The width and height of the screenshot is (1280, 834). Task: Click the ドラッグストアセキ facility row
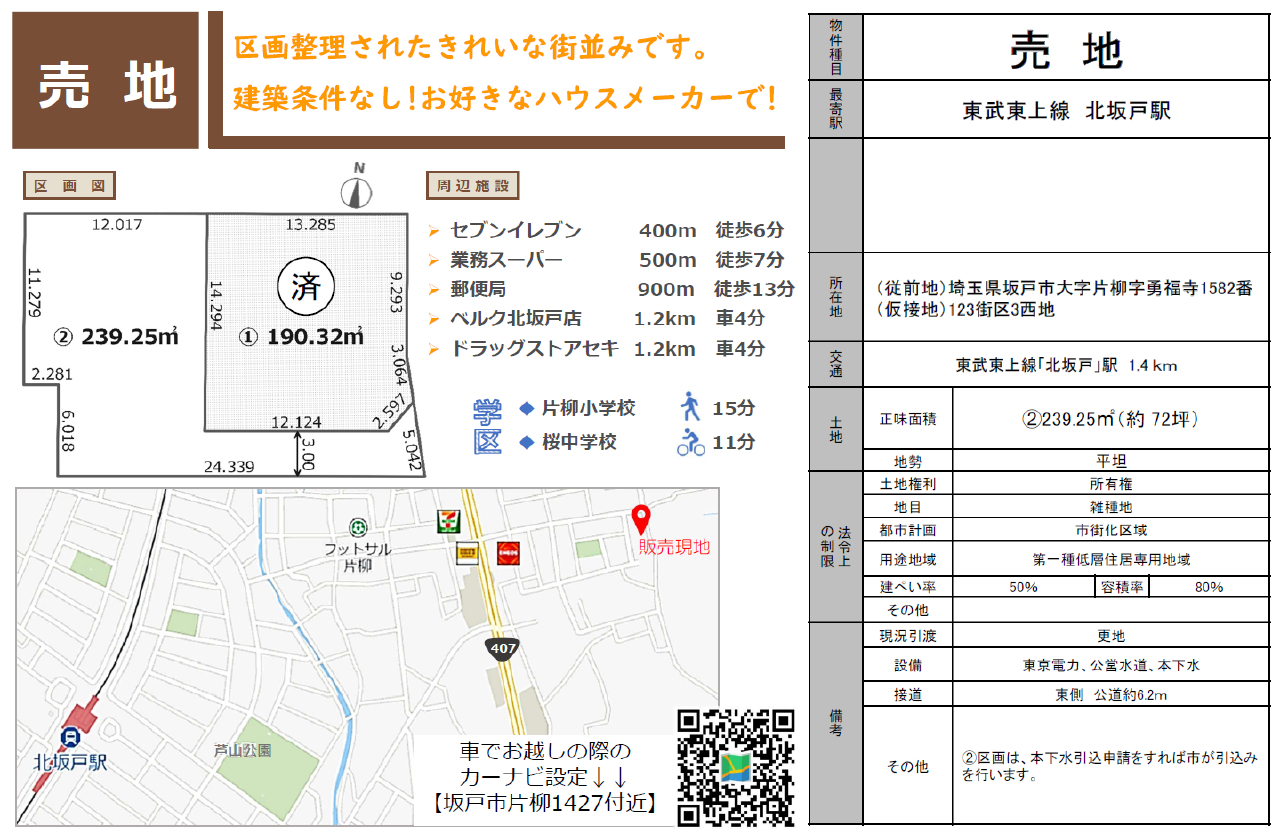point(596,349)
